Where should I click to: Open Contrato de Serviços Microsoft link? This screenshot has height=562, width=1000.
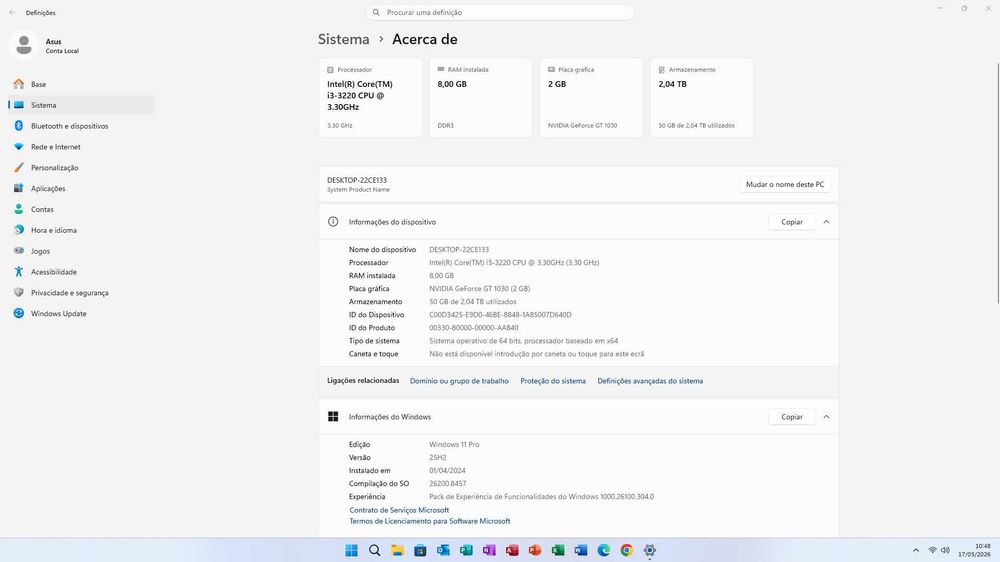(399, 510)
